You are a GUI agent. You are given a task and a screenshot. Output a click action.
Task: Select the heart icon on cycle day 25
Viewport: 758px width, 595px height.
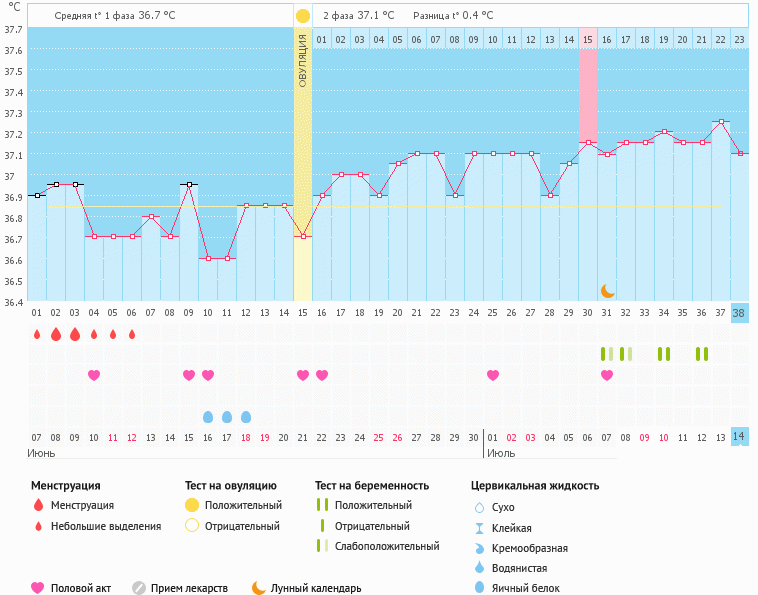[x=493, y=375]
